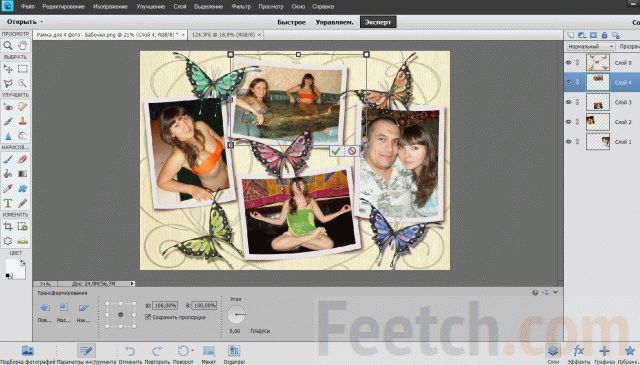Select the Gradient tool
The height and width of the screenshot is (365, 640).
(22, 174)
